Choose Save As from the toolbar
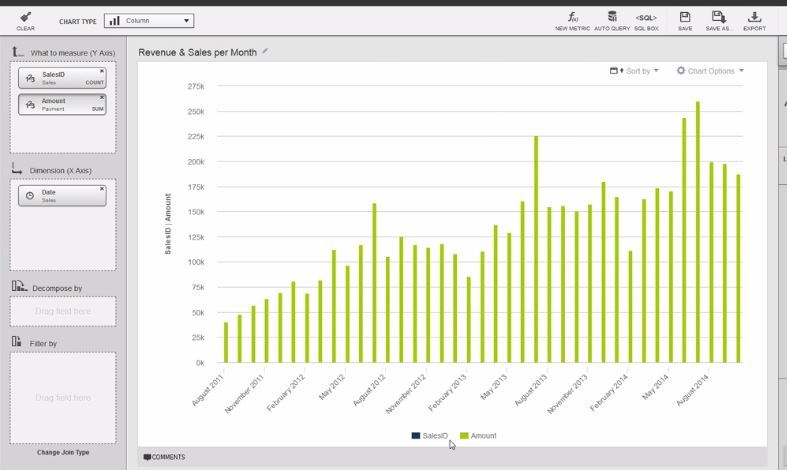Screen dimensions: 787x470 click(718, 19)
